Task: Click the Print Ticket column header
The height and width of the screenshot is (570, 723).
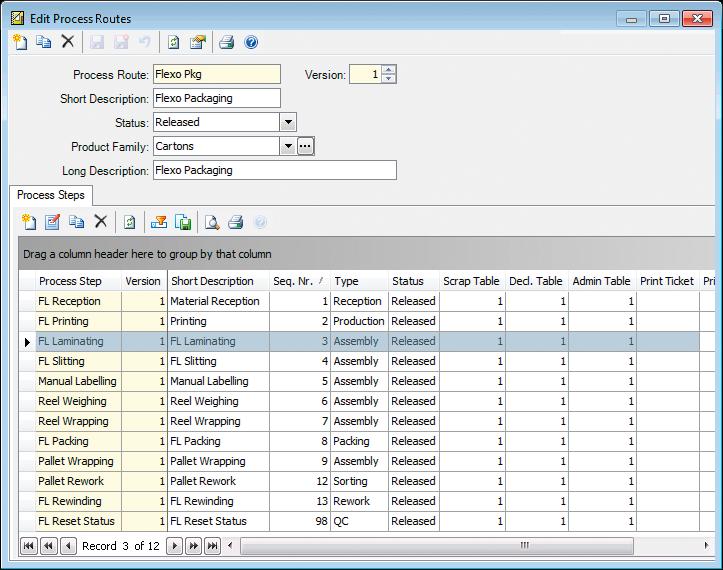Action: pos(667,281)
